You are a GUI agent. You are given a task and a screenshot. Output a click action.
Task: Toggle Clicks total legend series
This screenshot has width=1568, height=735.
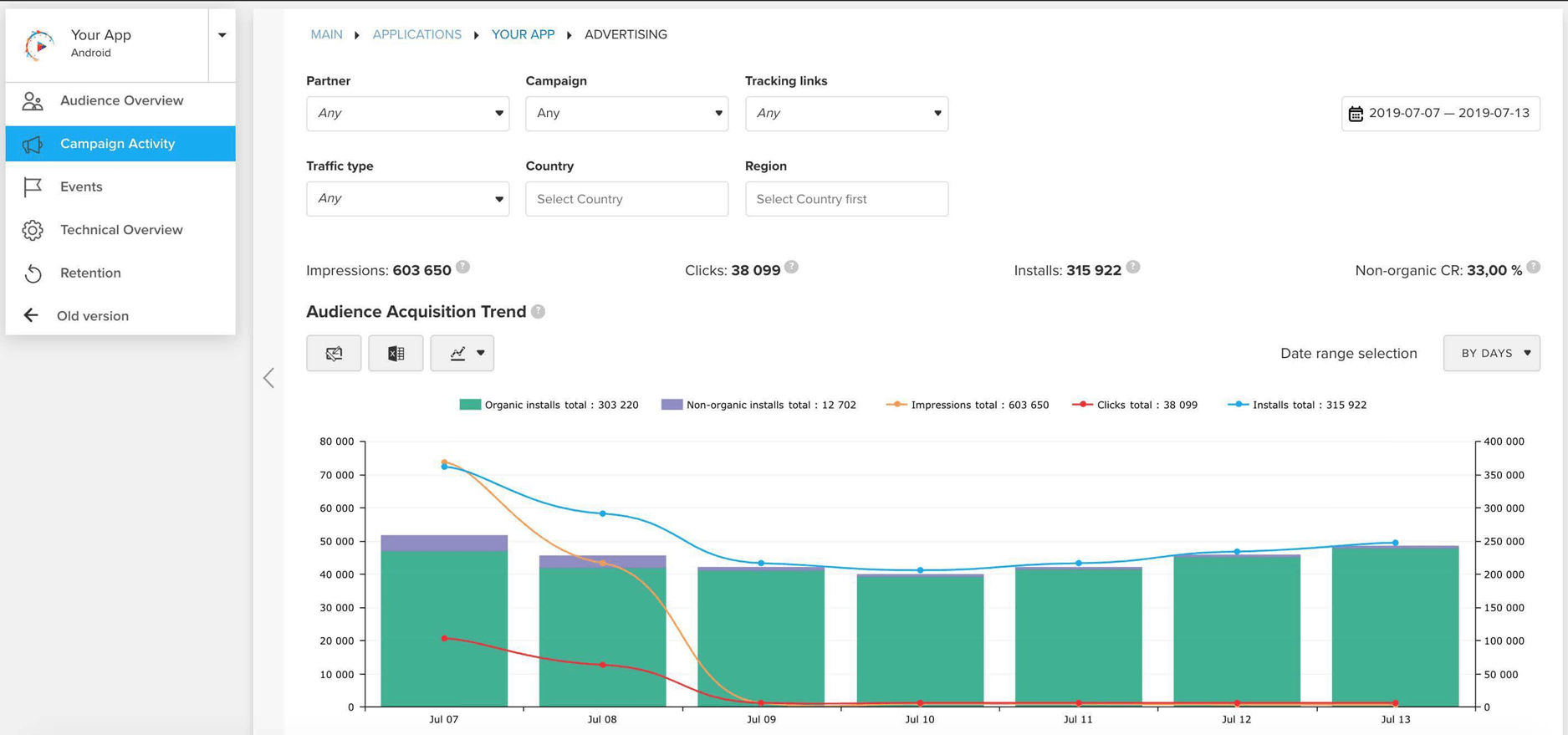(1135, 405)
